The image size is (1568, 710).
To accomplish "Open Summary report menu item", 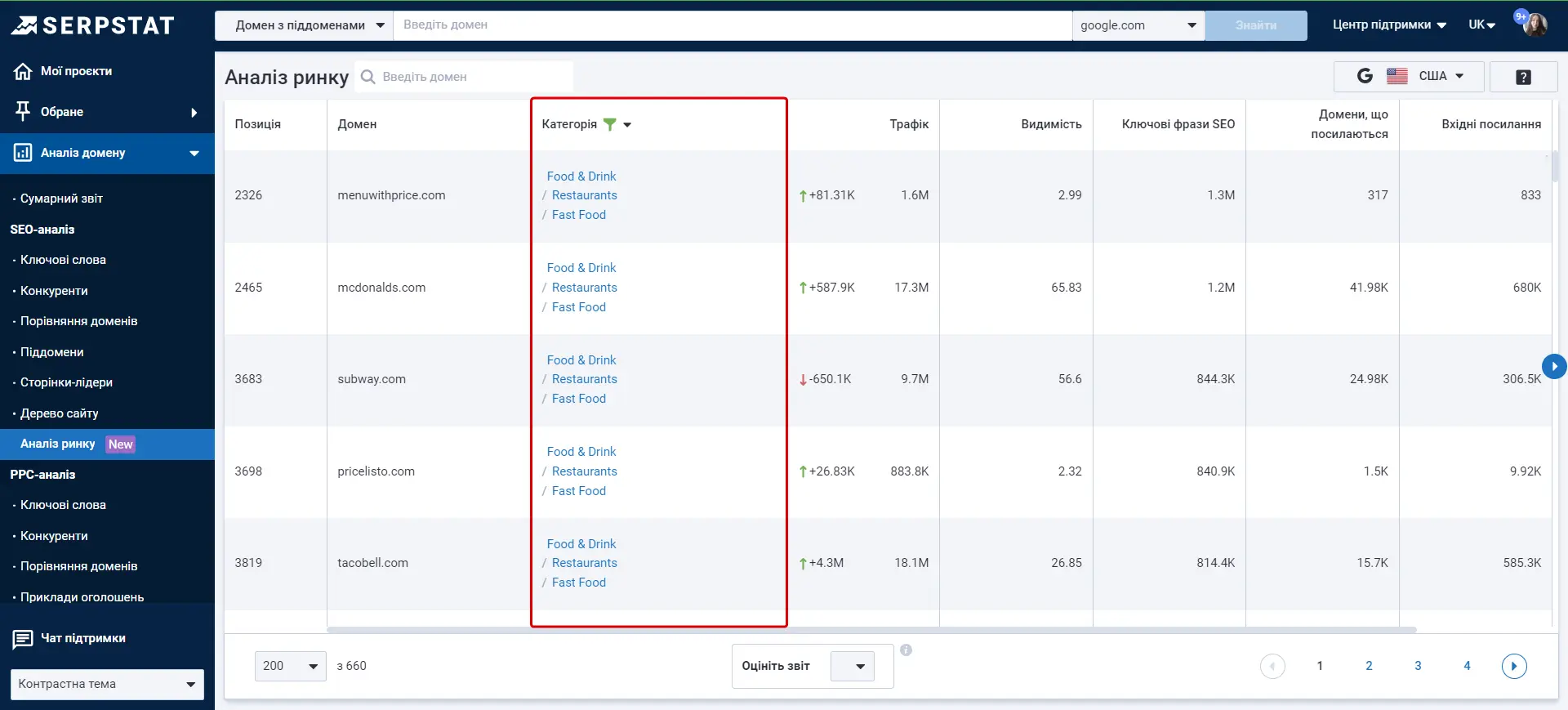I will tap(61, 199).
